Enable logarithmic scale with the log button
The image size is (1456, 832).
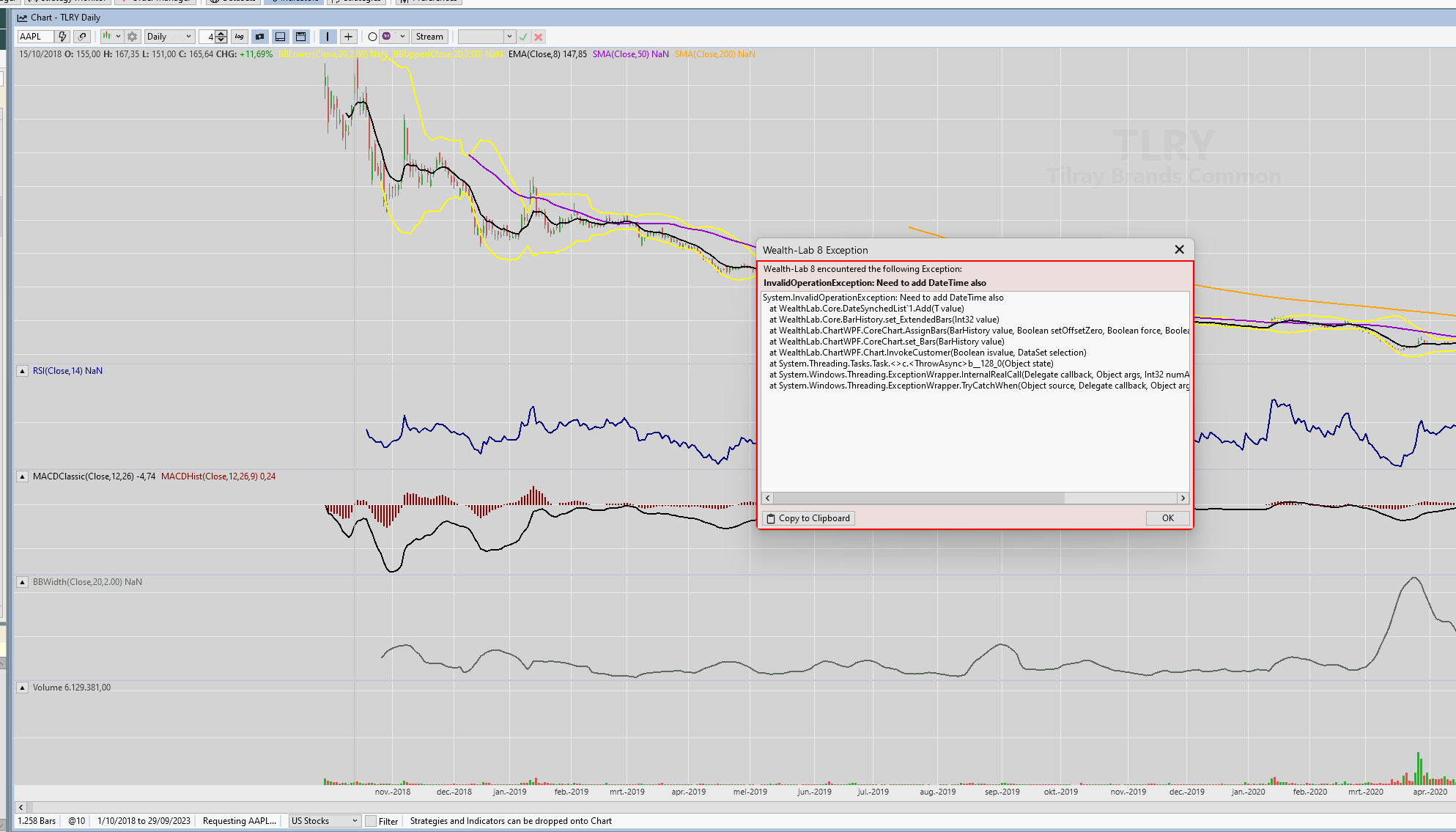click(x=239, y=36)
